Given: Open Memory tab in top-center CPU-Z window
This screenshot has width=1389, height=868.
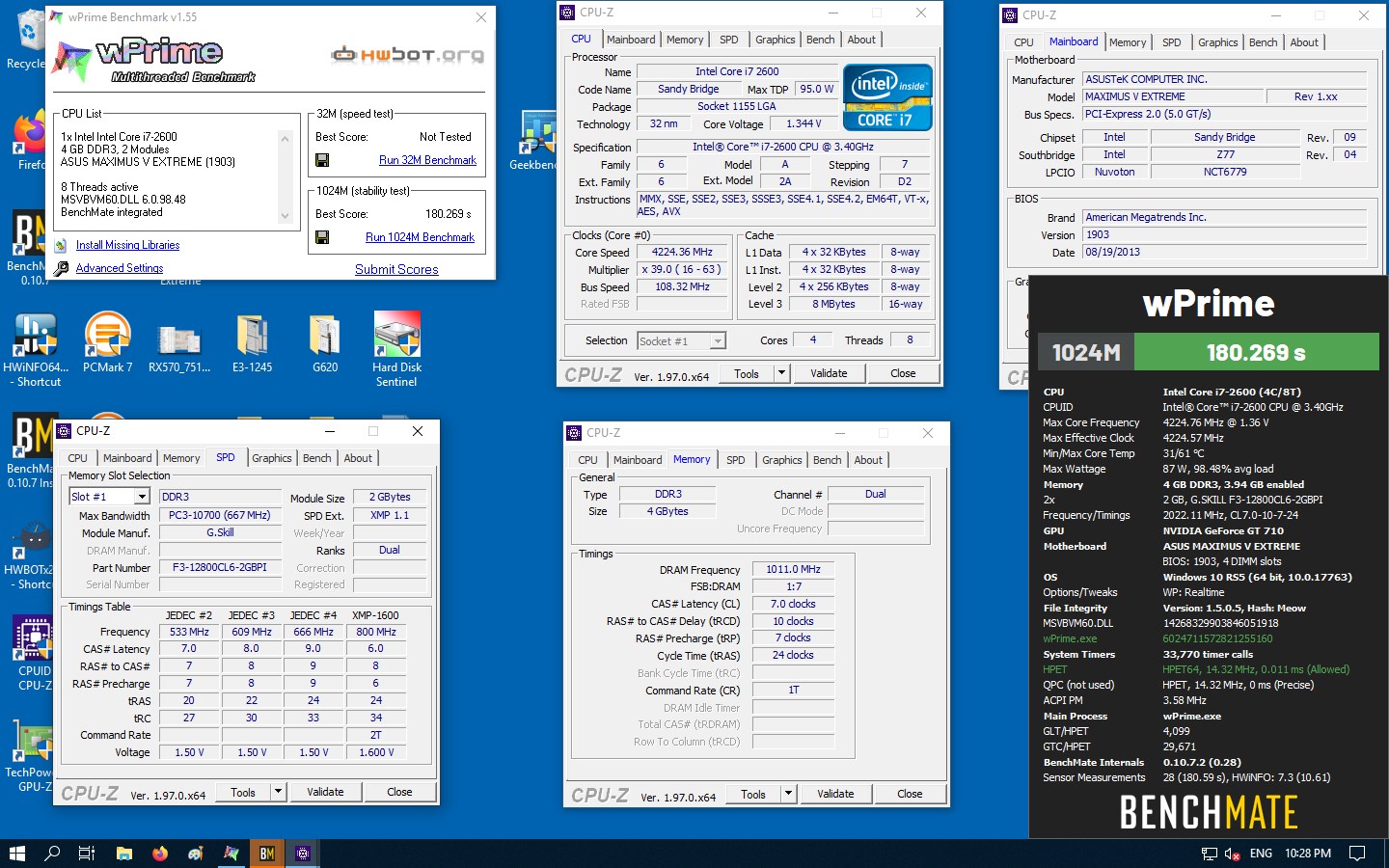Looking at the screenshot, I should pyautogui.click(x=685, y=40).
